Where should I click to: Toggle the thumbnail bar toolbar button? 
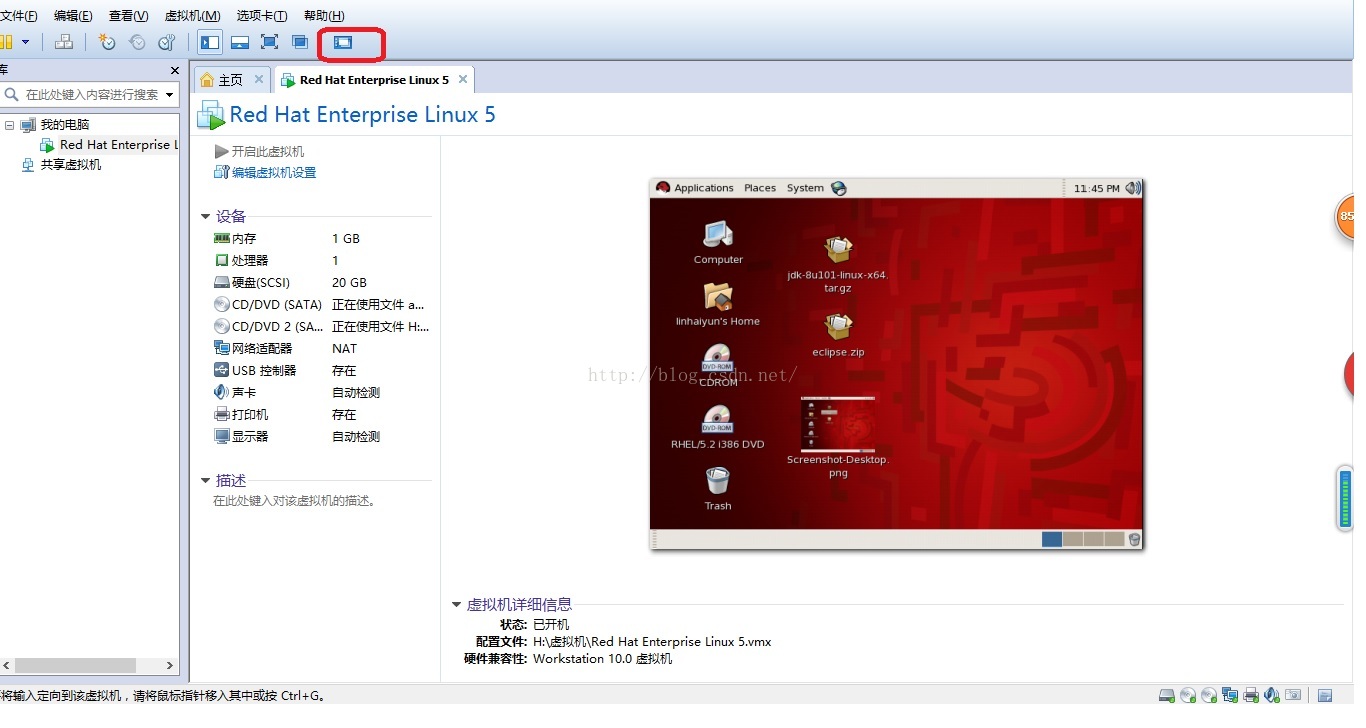(240, 42)
